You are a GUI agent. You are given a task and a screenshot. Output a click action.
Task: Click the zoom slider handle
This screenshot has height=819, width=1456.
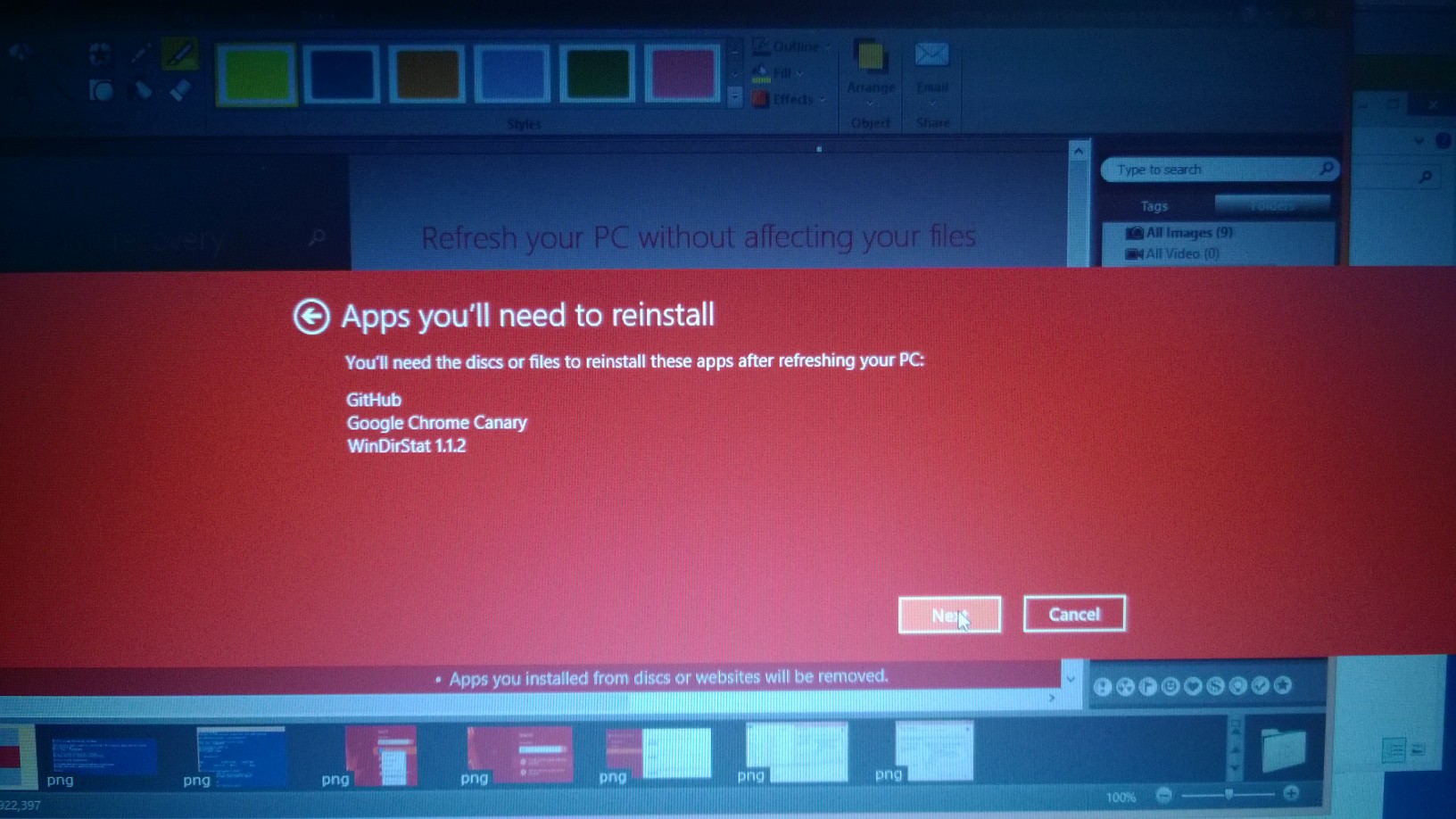pyautogui.click(x=1228, y=794)
